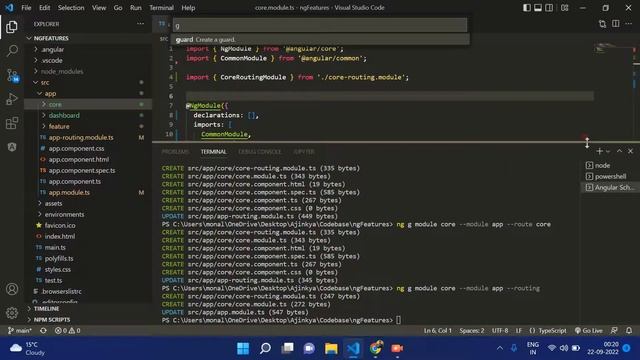Expand the core folder
The width and height of the screenshot is (640, 360).
tap(88, 104)
